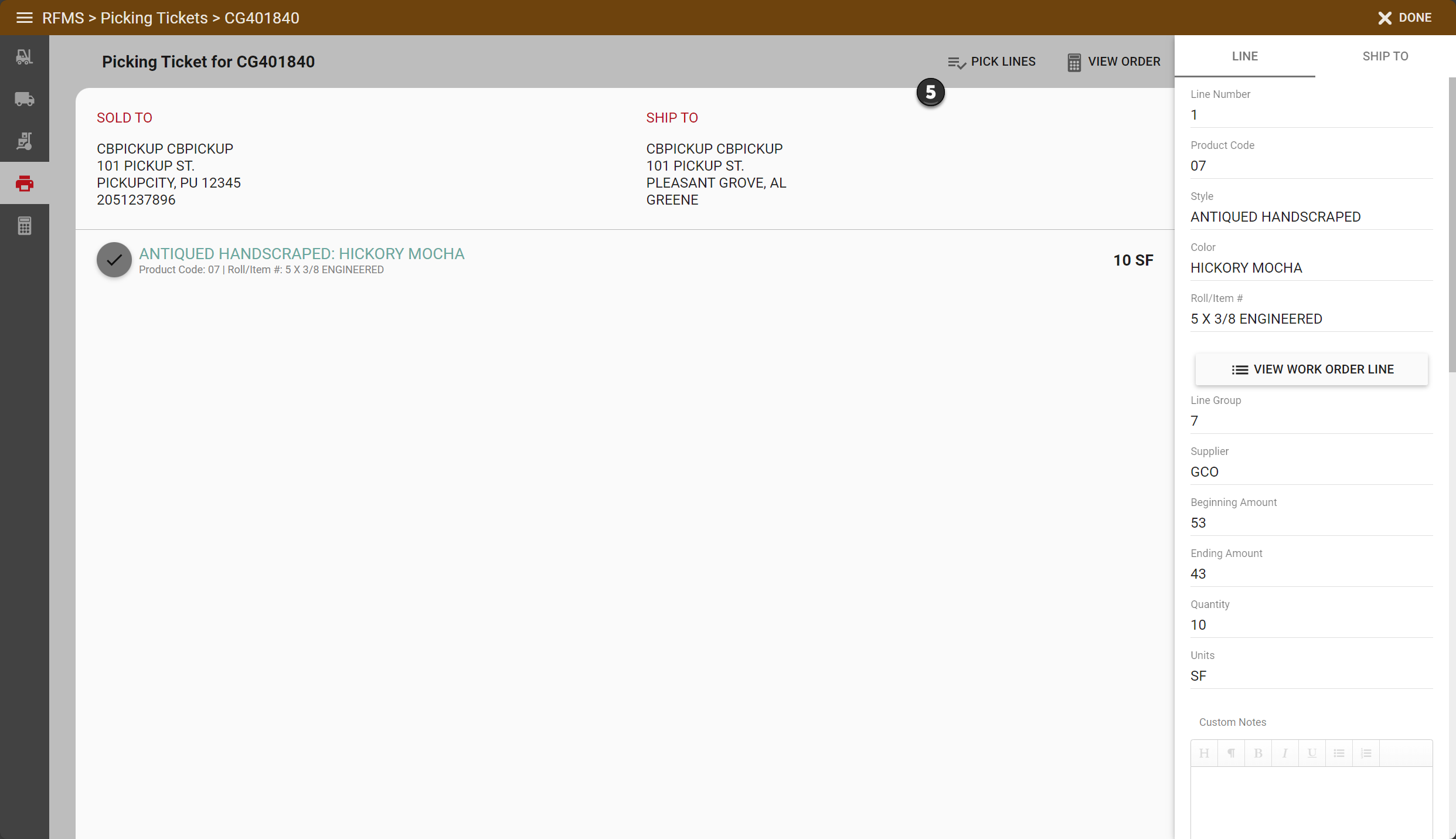Image resolution: width=1456 pixels, height=839 pixels.
Task: Toggle italic in Custom Notes editor
Action: (x=1285, y=753)
